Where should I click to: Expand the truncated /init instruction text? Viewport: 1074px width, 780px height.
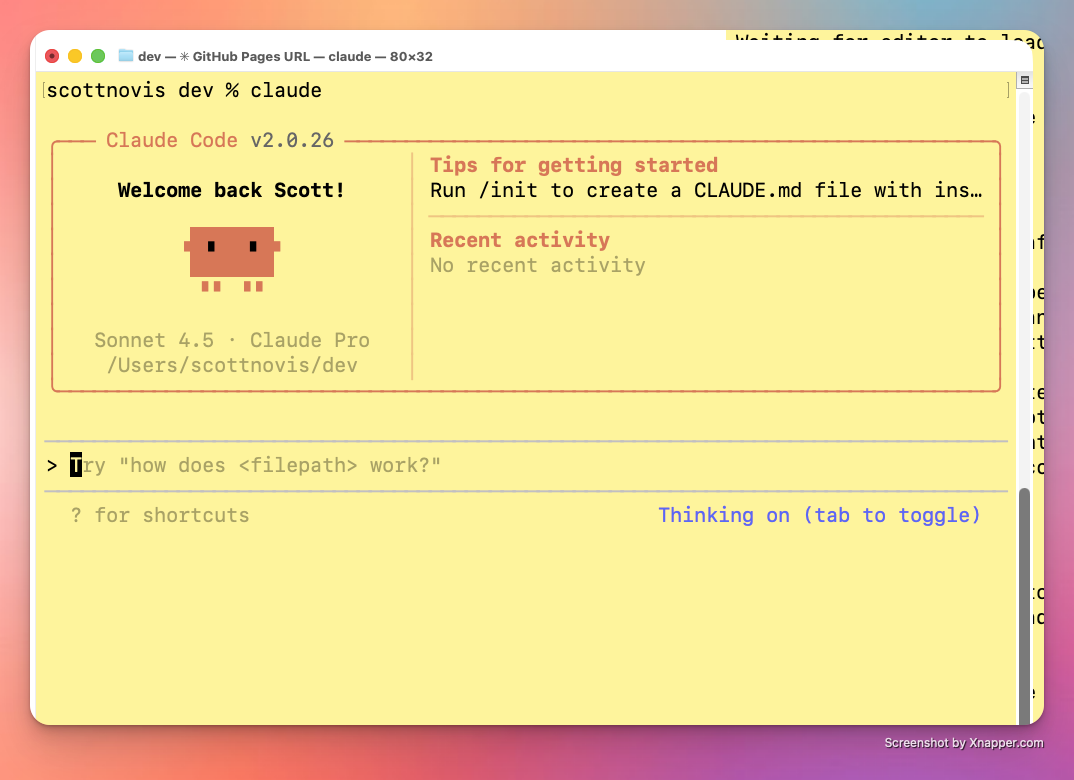point(976,190)
